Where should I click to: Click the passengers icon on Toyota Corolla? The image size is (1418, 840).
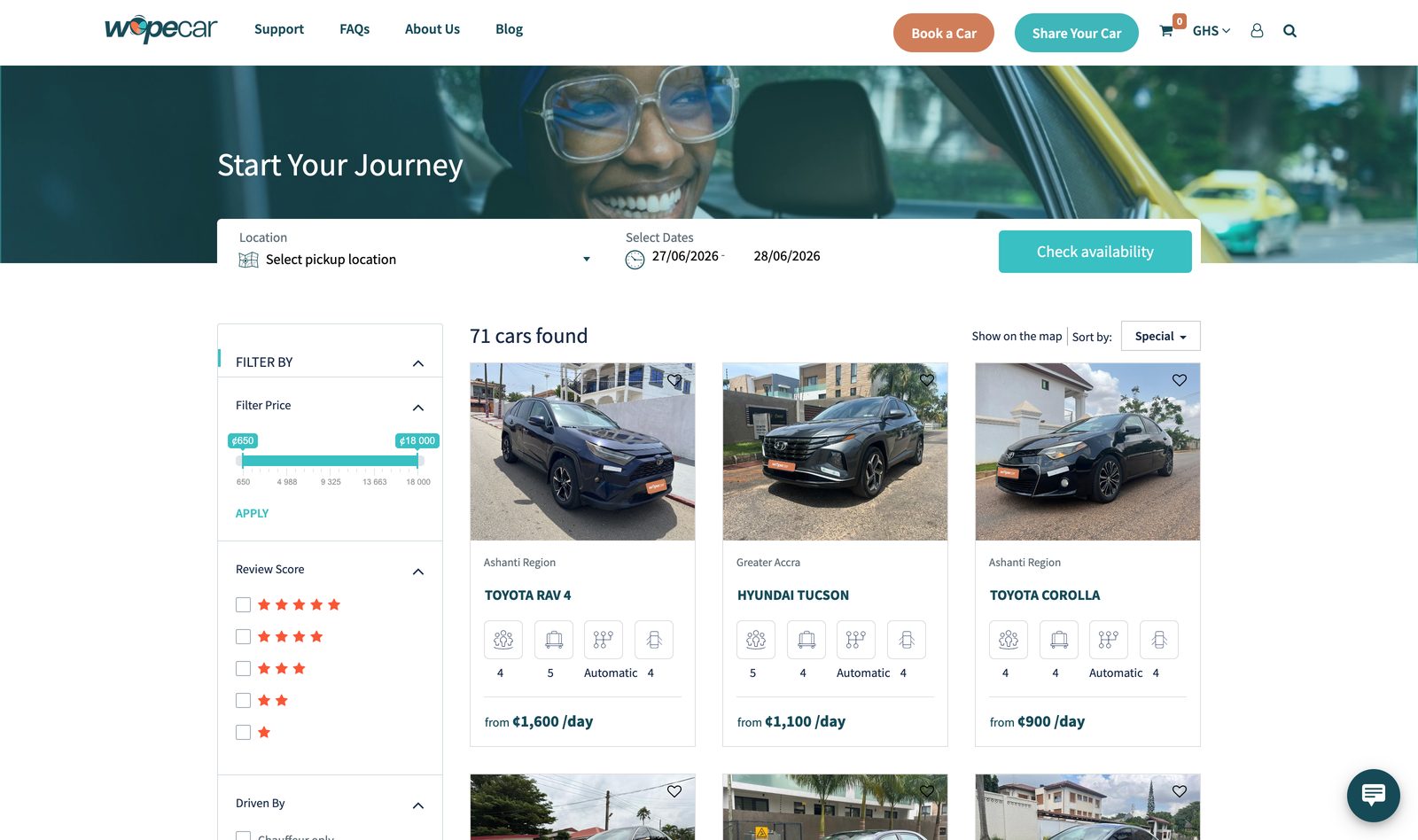click(1009, 640)
